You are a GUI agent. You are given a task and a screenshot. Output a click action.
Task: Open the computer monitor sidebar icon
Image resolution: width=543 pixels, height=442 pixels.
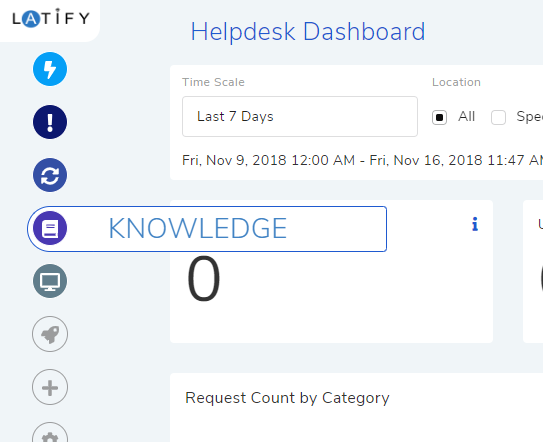tap(50, 281)
